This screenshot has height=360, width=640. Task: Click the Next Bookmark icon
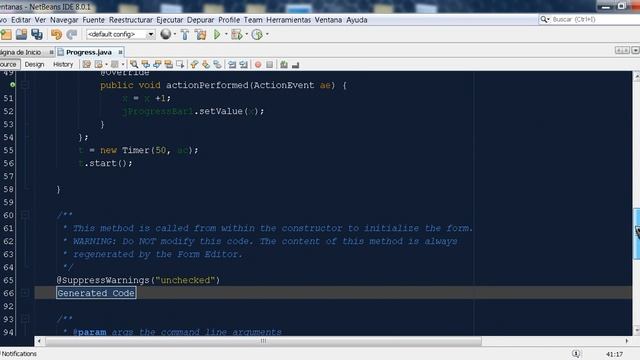pos(206,64)
